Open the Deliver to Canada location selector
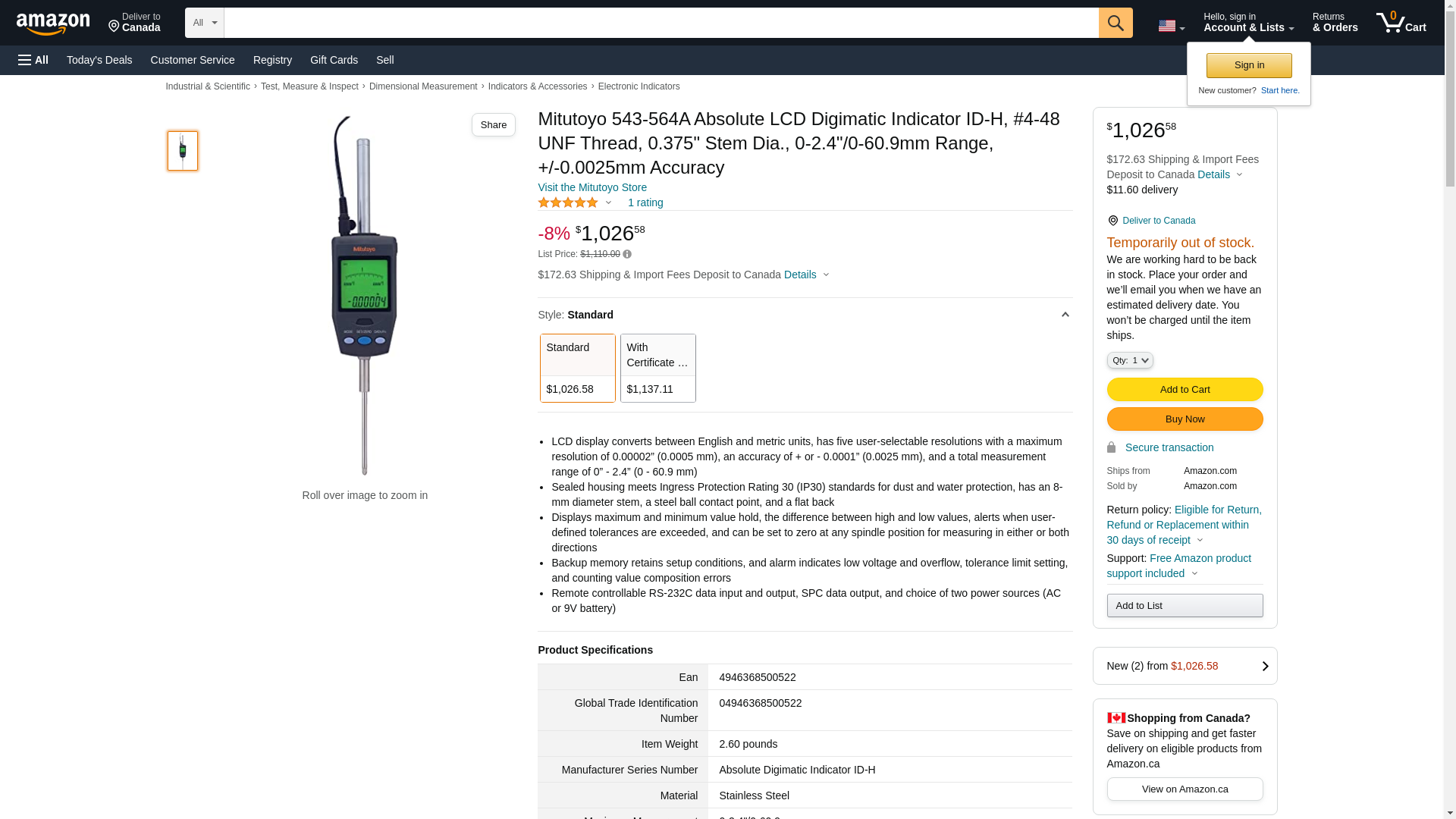The image size is (1456, 819). coord(134,23)
